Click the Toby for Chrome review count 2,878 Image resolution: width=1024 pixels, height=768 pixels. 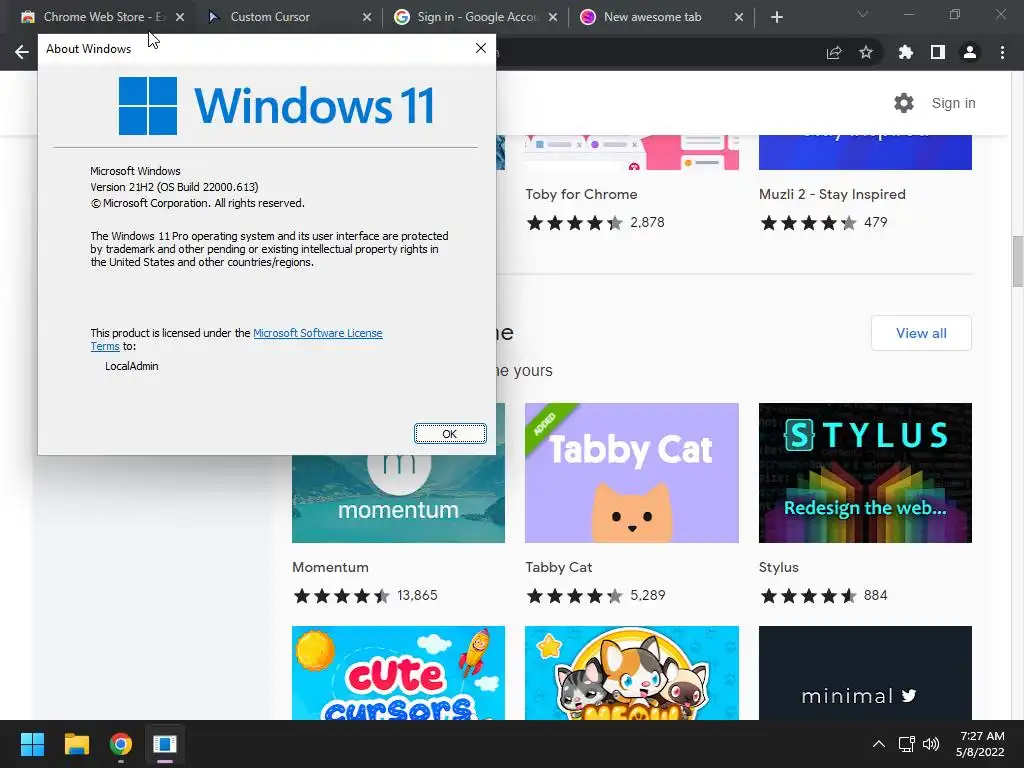(647, 223)
